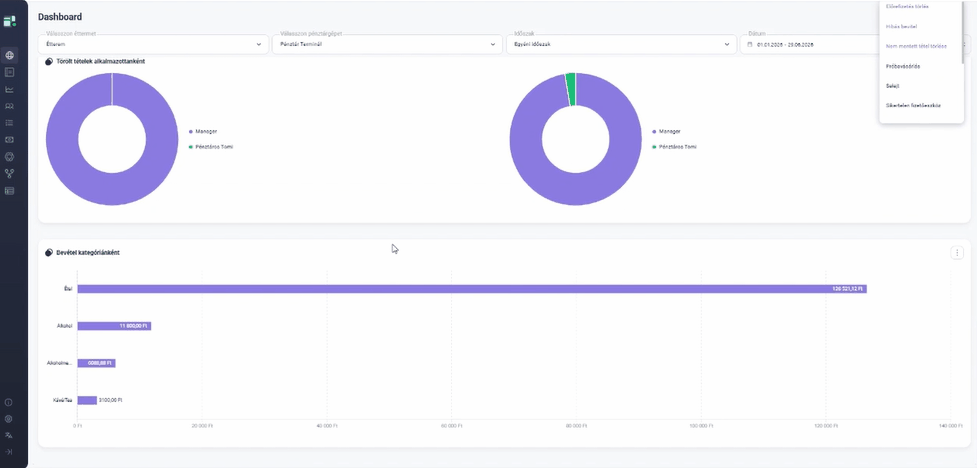
Task: Open the Dátum date range field
Action: pyautogui.click(x=810, y=44)
